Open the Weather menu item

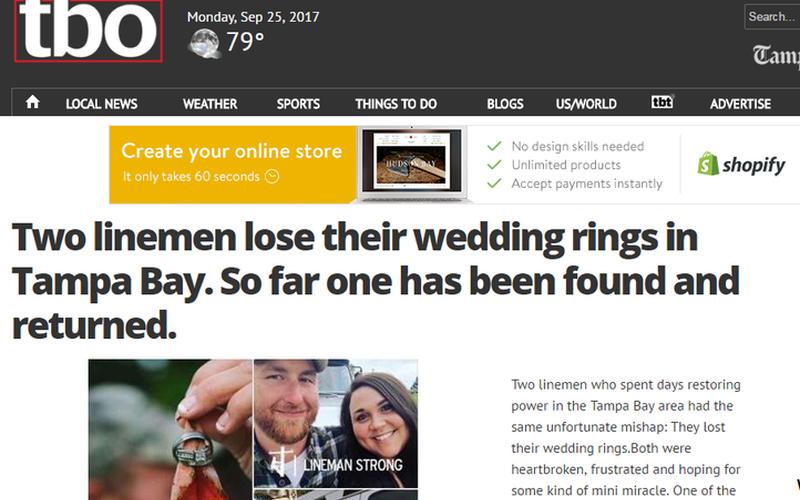point(210,104)
